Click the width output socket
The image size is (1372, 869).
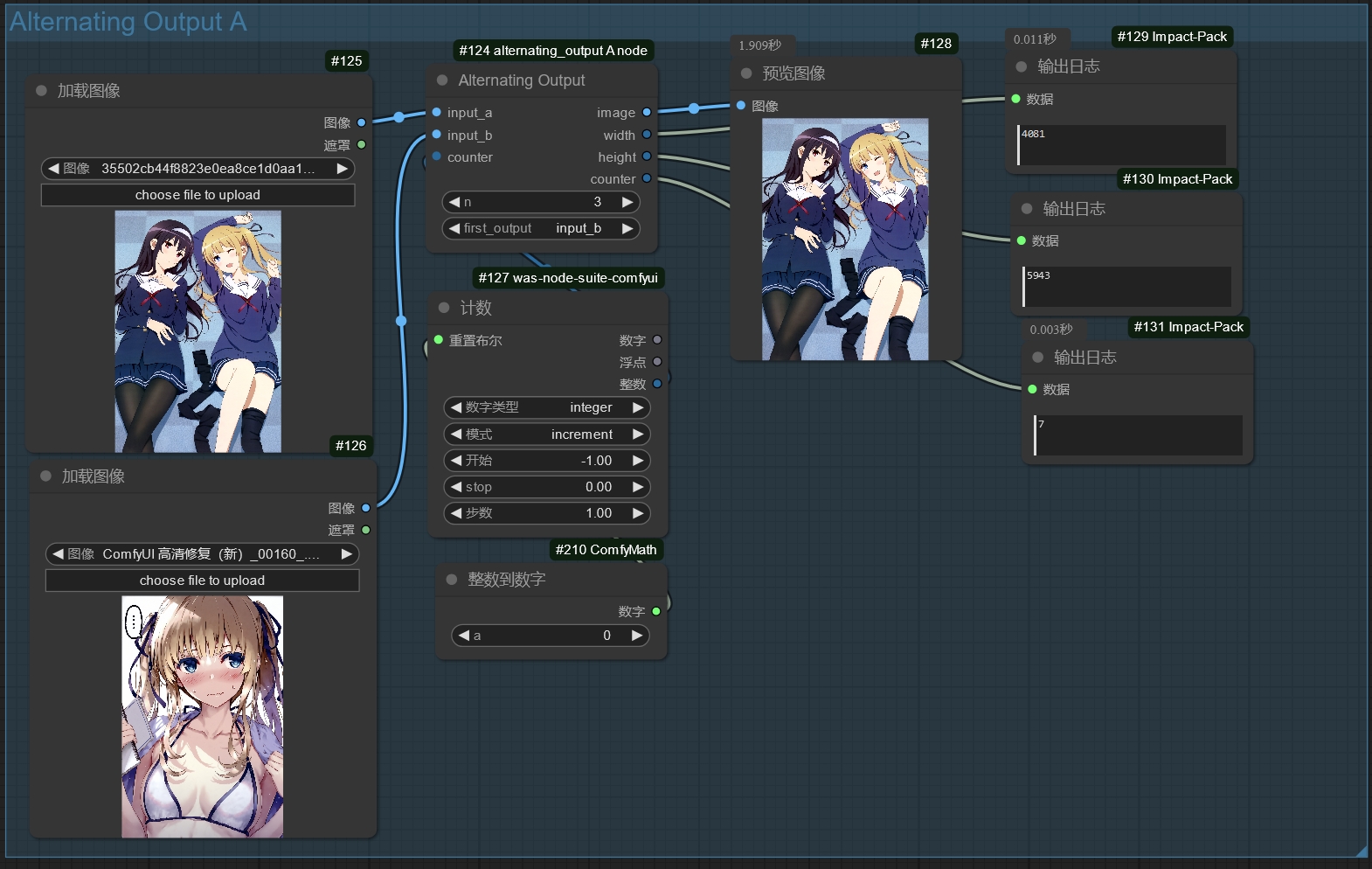(647, 135)
